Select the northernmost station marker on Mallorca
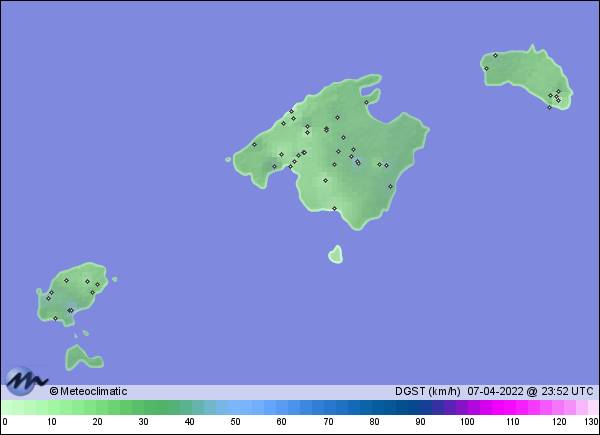 point(366,103)
